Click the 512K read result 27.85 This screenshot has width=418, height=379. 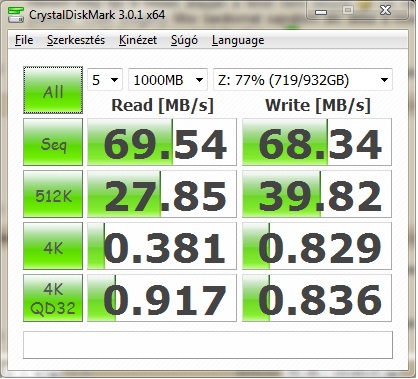(162, 194)
